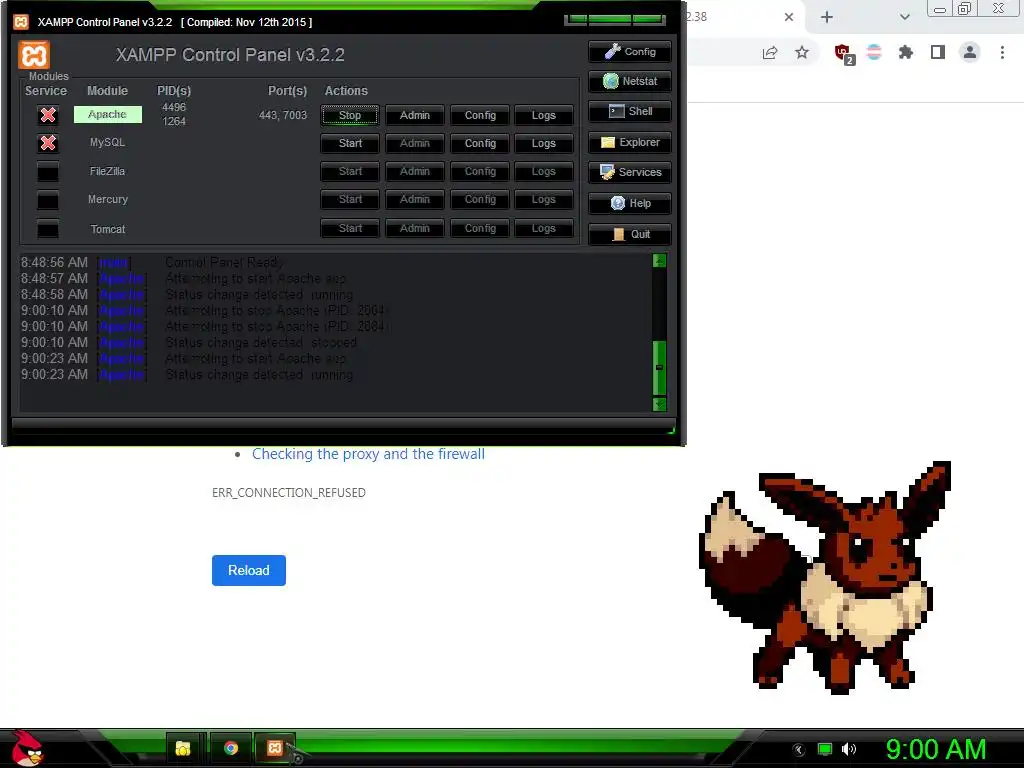Toggle Mercury service checkbox
The height and width of the screenshot is (768, 1024).
coord(48,200)
